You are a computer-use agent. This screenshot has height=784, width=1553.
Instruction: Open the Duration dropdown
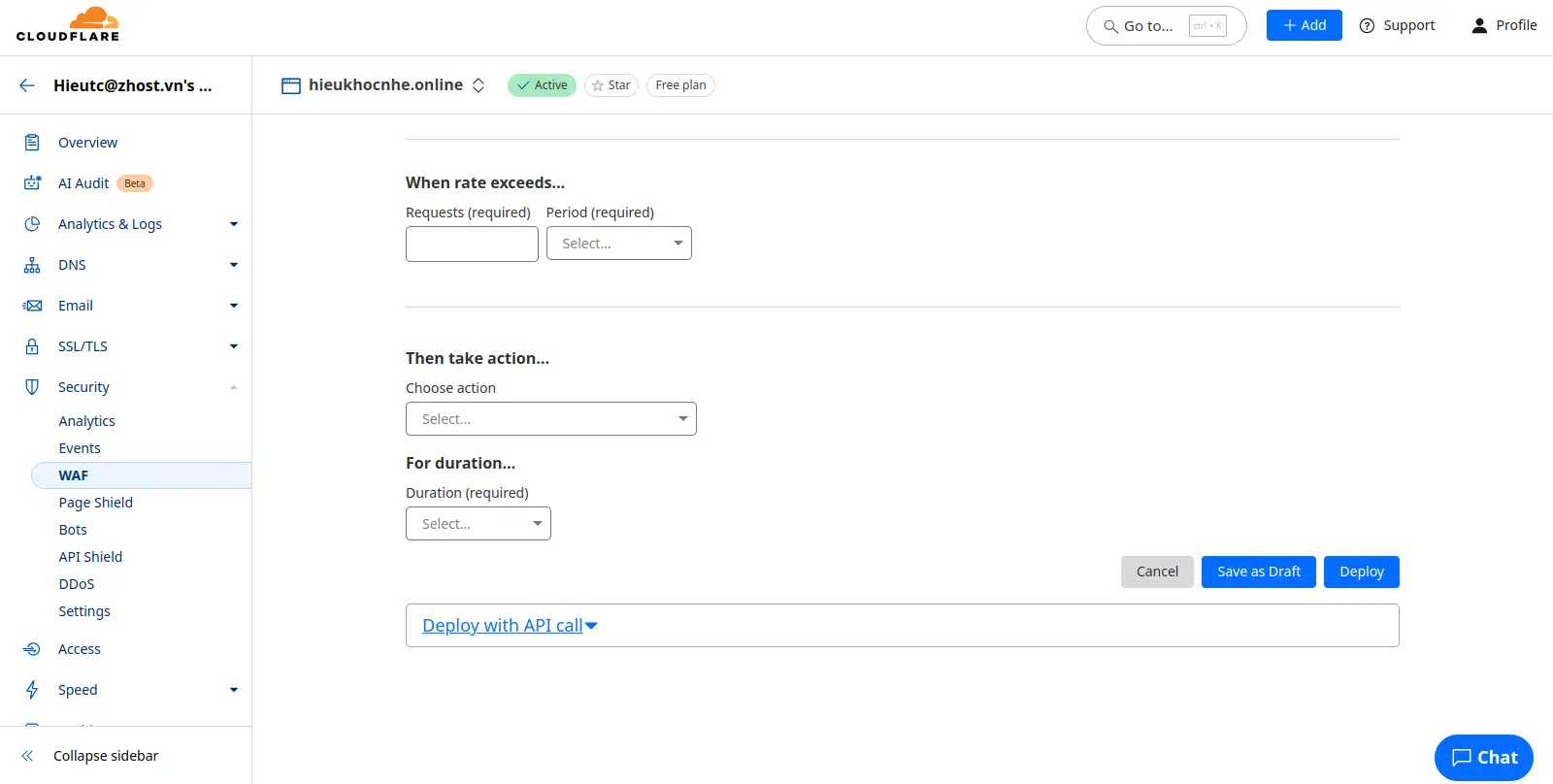(478, 524)
